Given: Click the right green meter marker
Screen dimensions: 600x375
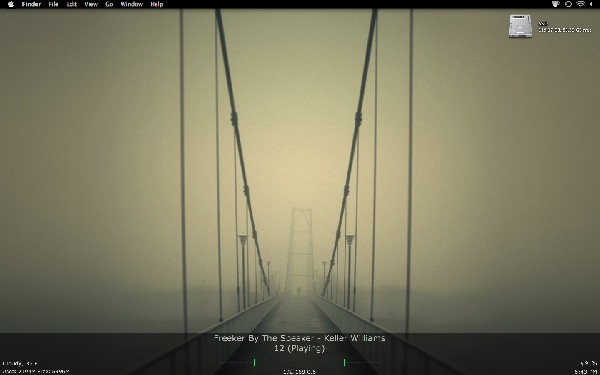Looking at the screenshot, I should [344, 362].
